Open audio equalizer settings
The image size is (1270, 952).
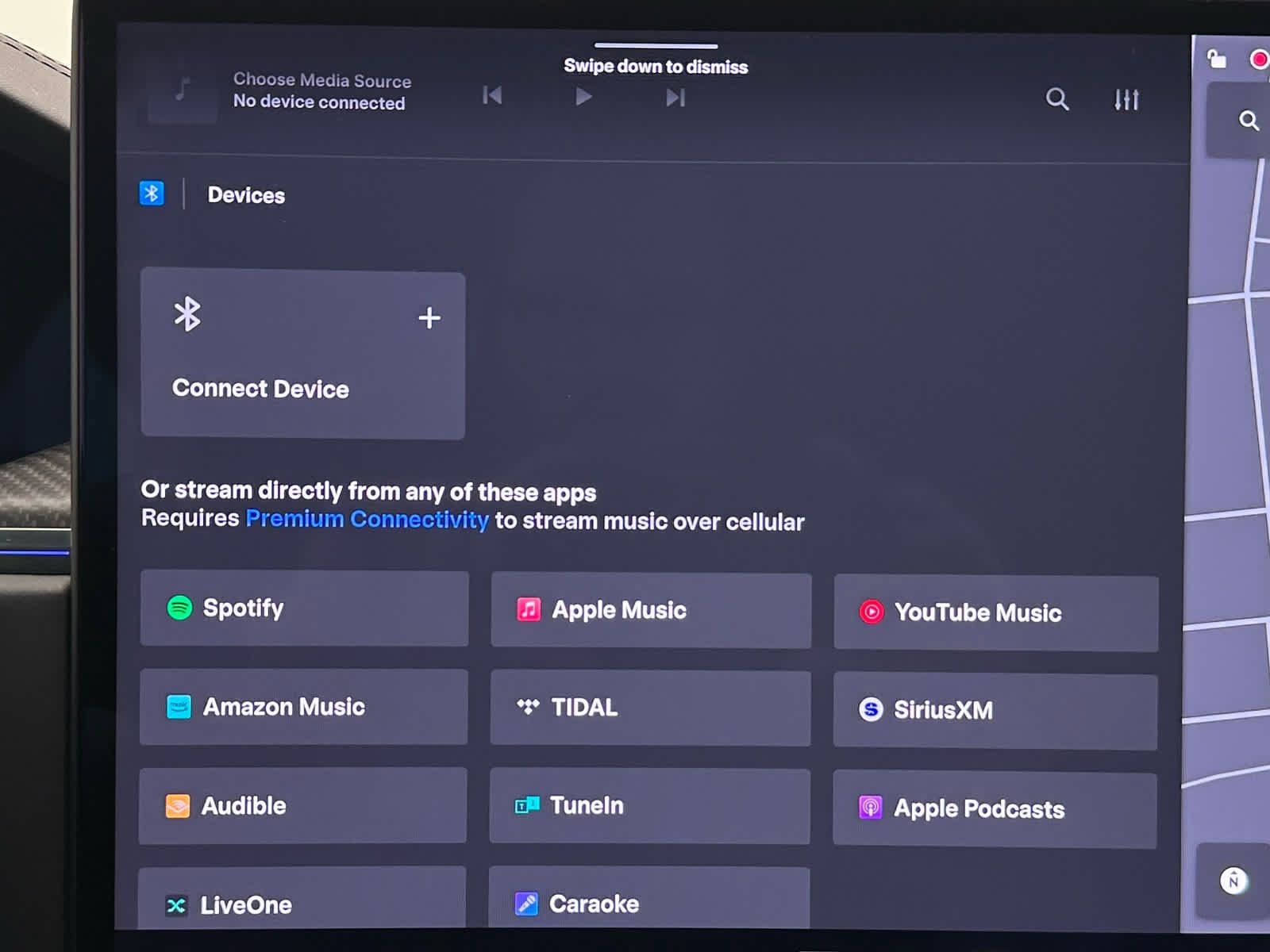tap(1126, 100)
